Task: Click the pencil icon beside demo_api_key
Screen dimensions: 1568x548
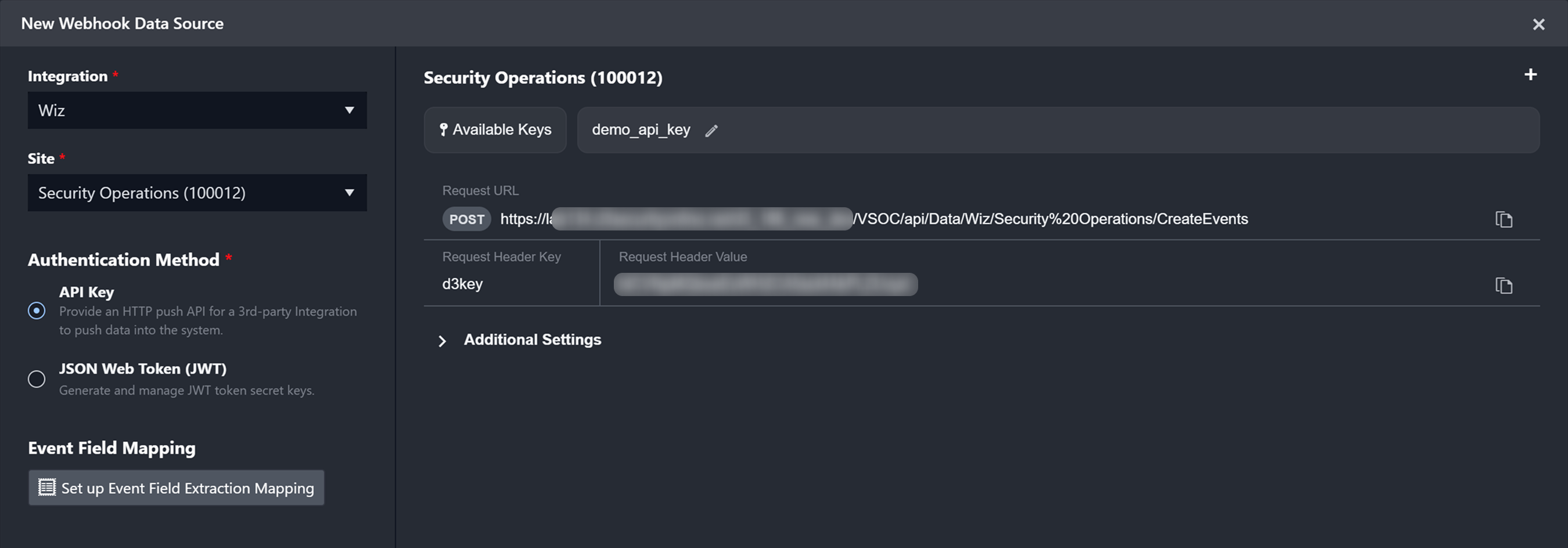Action: click(711, 131)
